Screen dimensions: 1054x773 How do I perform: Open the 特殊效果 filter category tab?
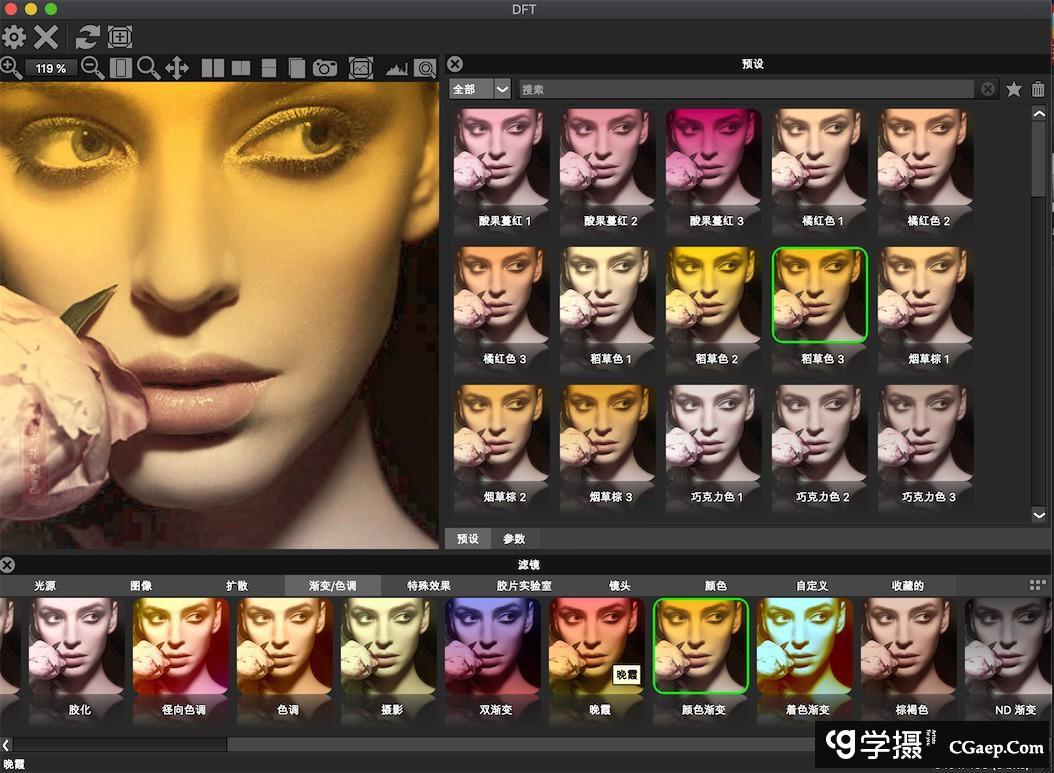pyautogui.click(x=429, y=586)
